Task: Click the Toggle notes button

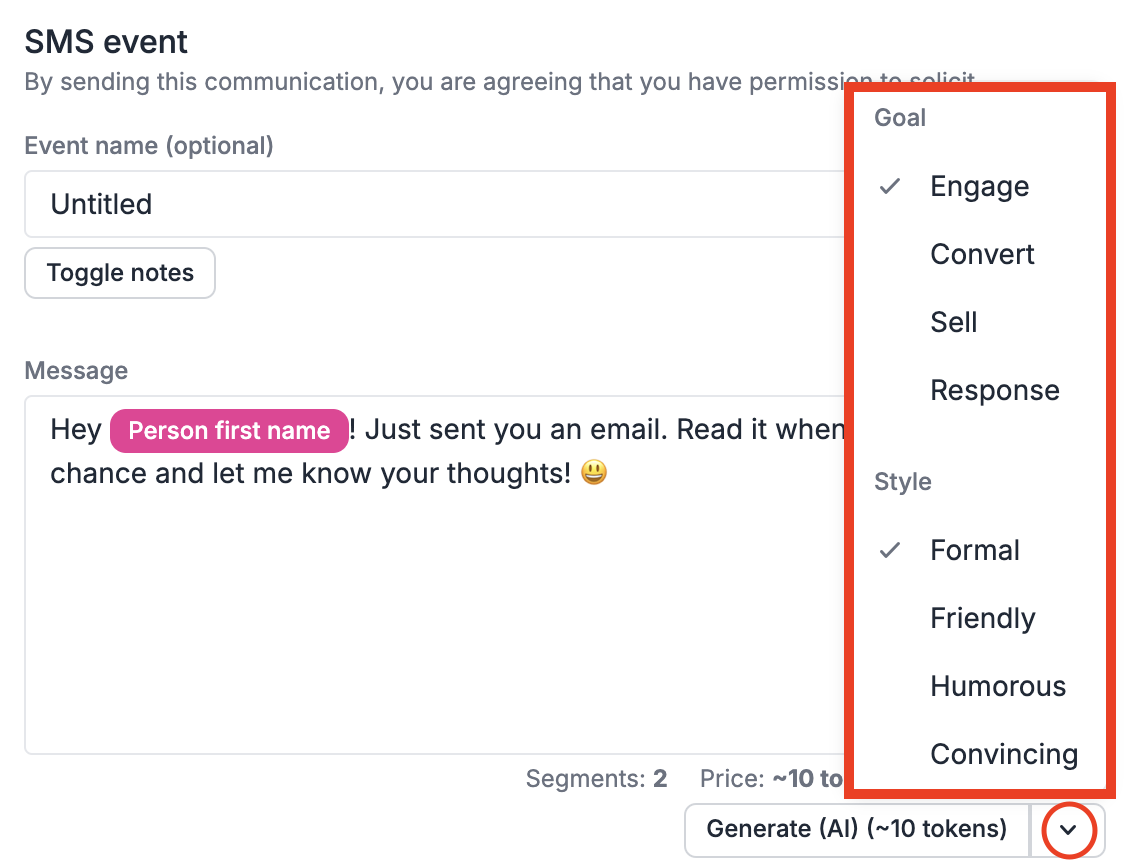Action: (x=119, y=272)
